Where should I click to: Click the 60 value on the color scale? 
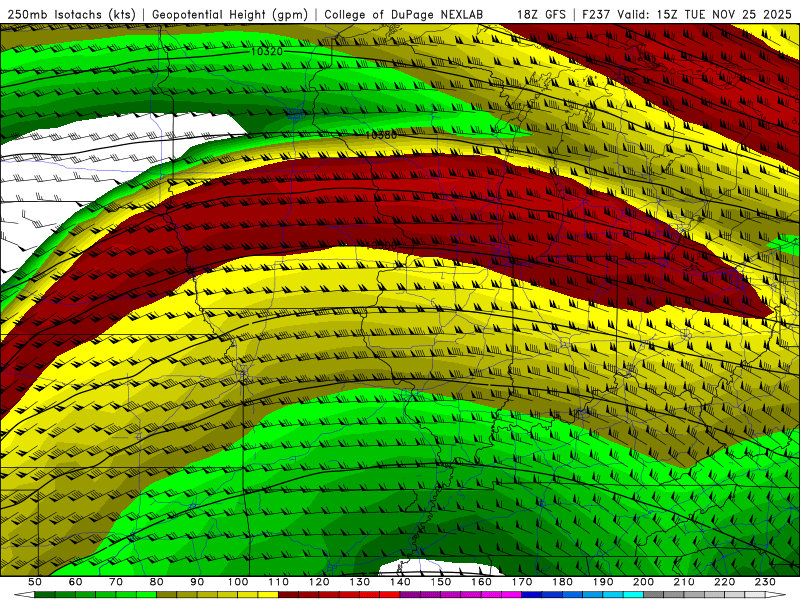click(75, 582)
